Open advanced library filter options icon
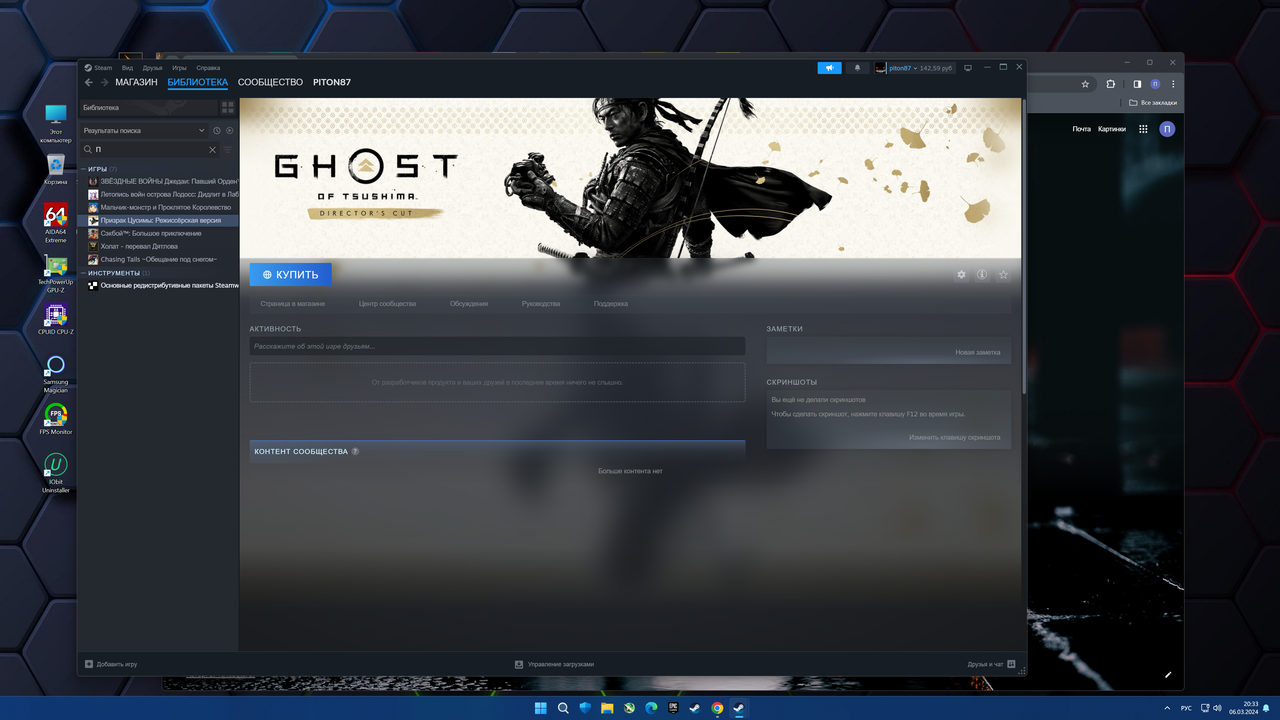This screenshot has height=720, width=1280. [228, 150]
